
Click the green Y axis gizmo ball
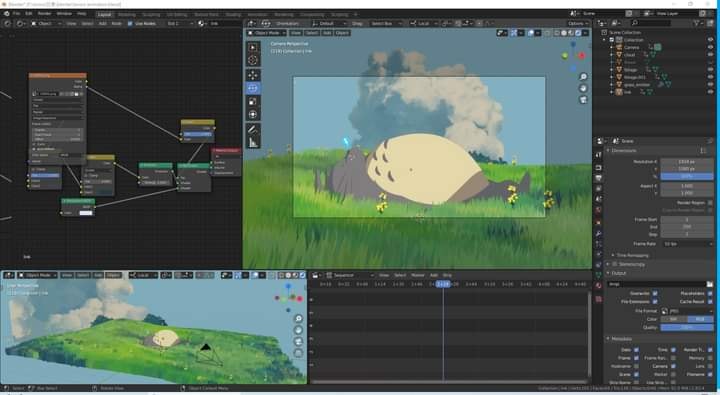(x=565, y=56)
